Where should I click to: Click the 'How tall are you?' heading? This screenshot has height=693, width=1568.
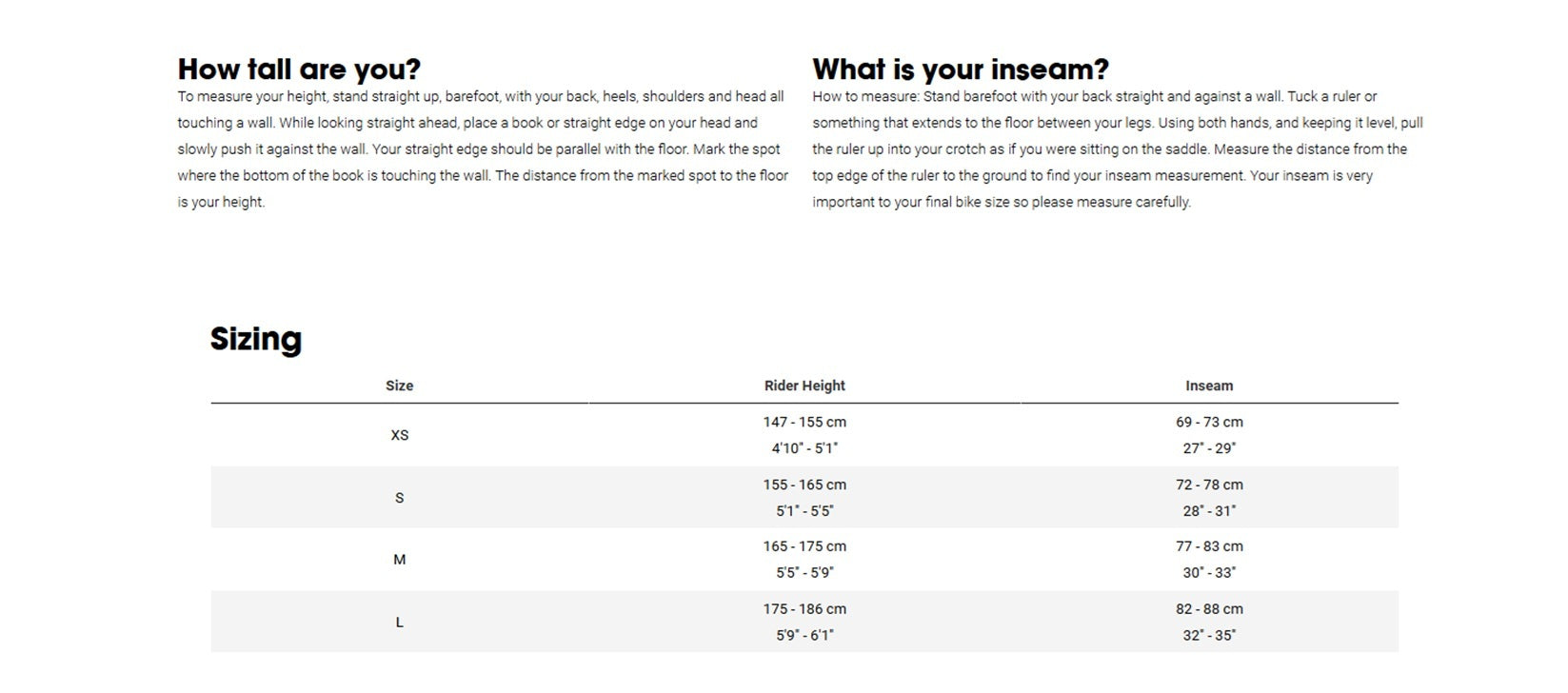coord(299,69)
